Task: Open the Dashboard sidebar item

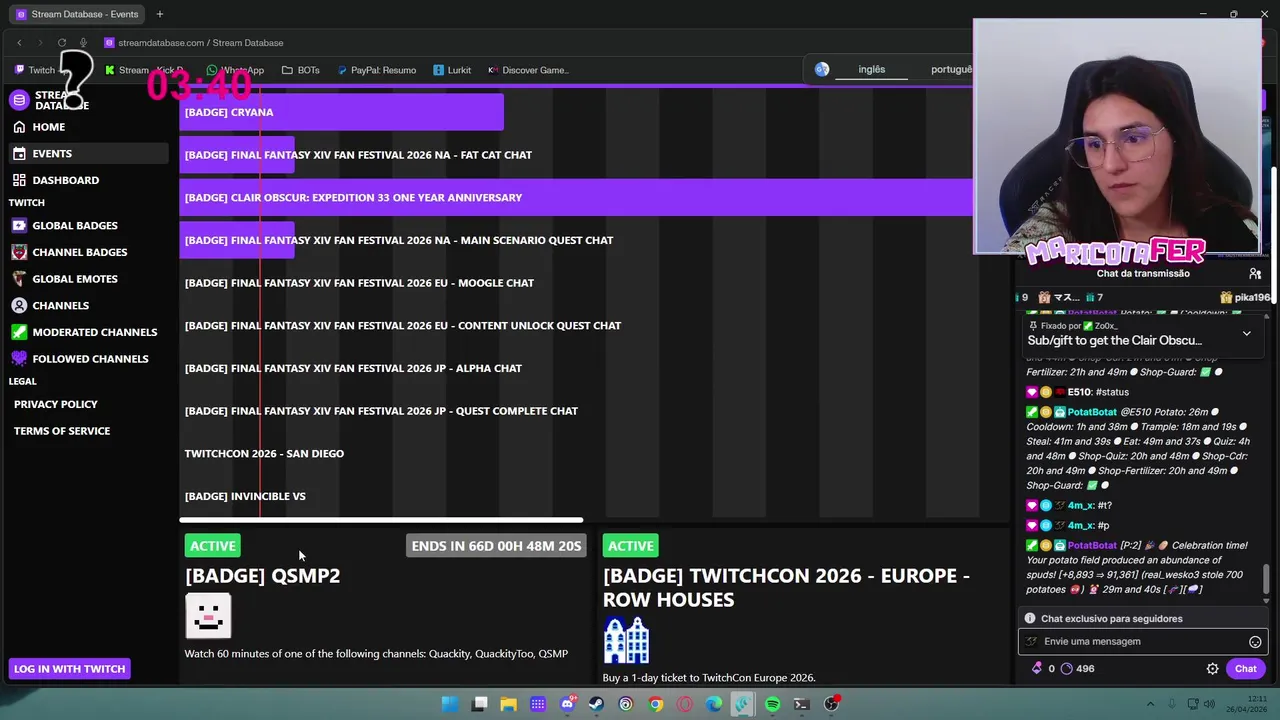Action: (65, 180)
